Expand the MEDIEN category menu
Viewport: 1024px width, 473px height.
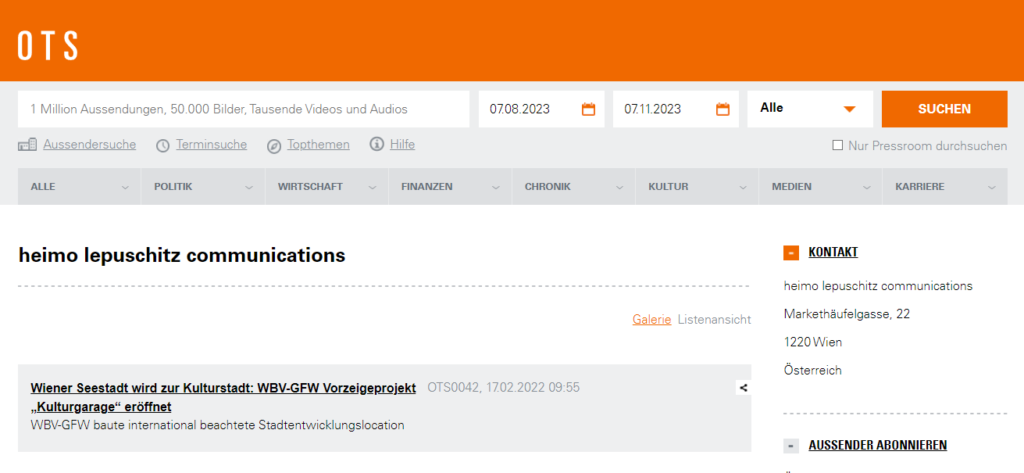820,187
